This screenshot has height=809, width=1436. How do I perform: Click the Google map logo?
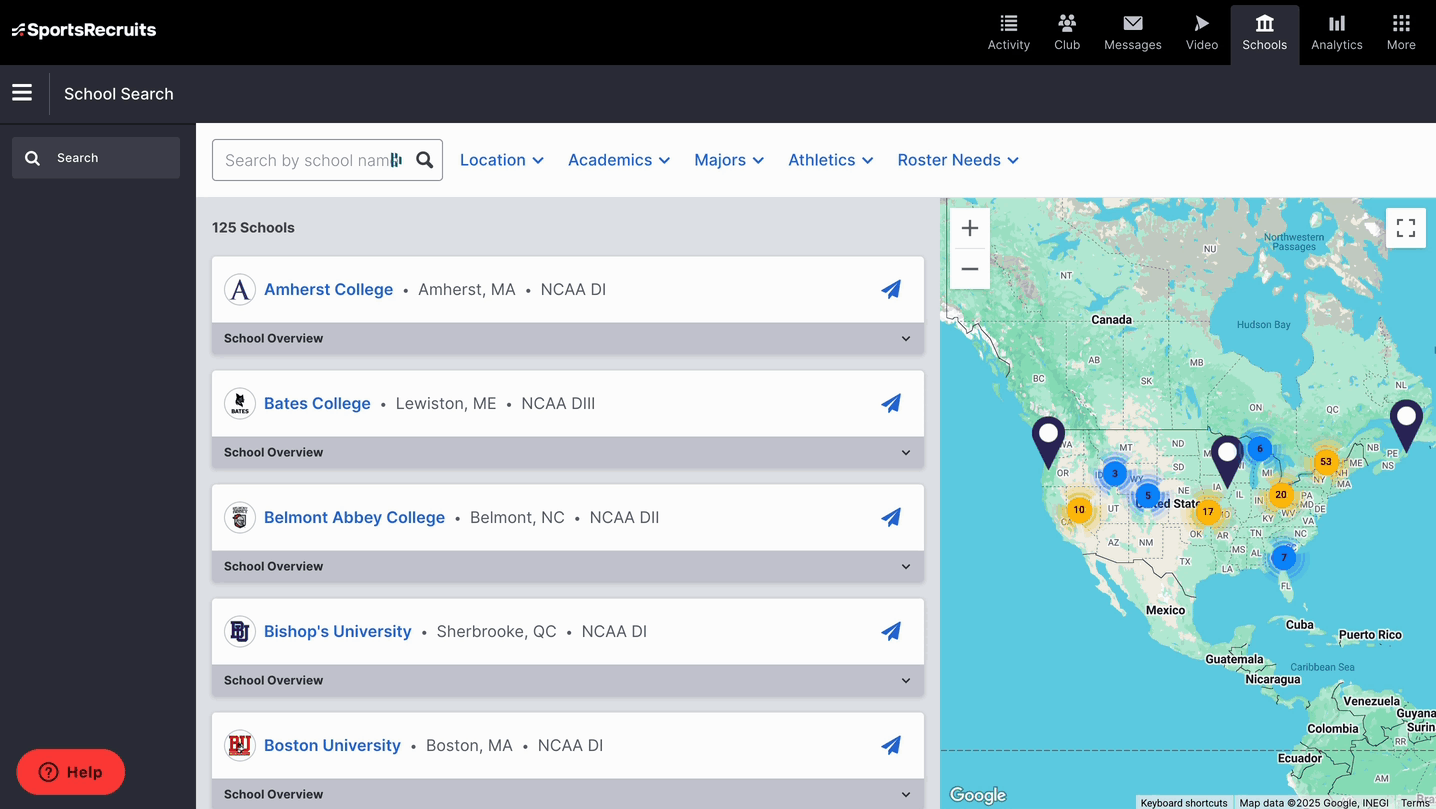pyautogui.click(x=978, y=795)
